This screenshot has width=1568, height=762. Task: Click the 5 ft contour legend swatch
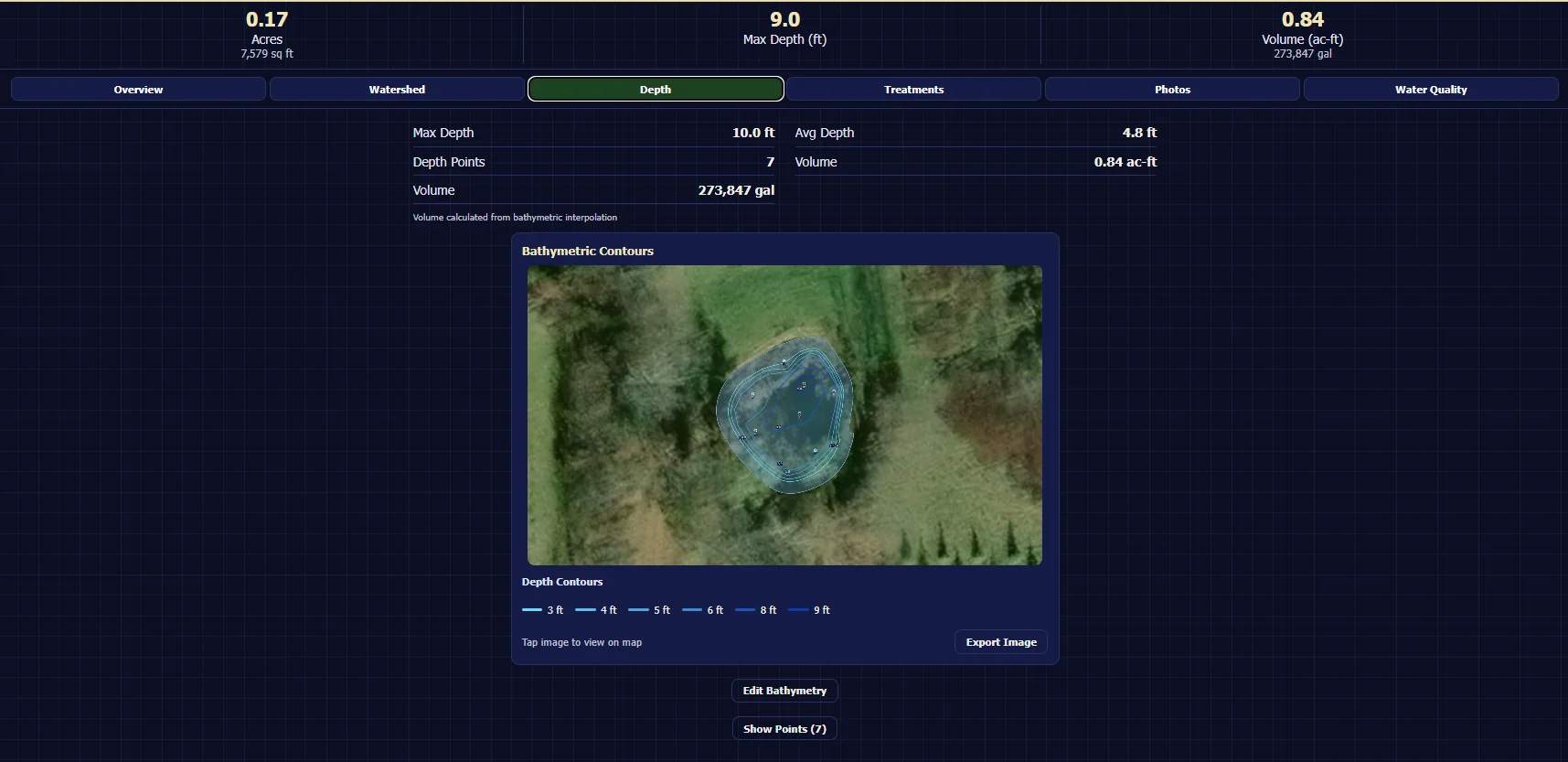pos(638,610)
